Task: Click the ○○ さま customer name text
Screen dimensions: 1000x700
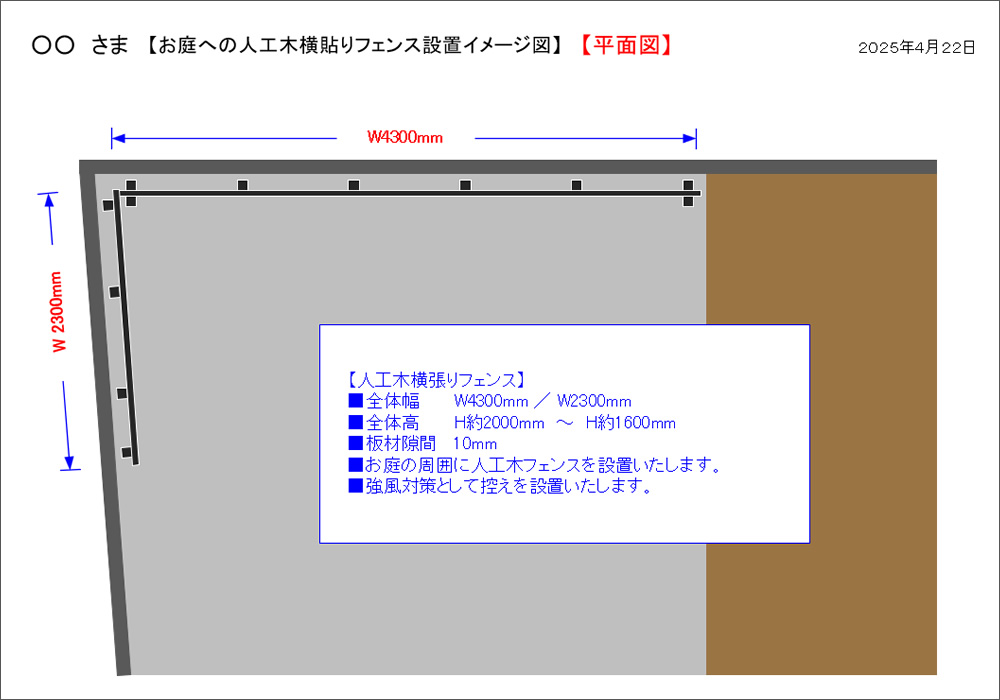Action: coord(80,45)
